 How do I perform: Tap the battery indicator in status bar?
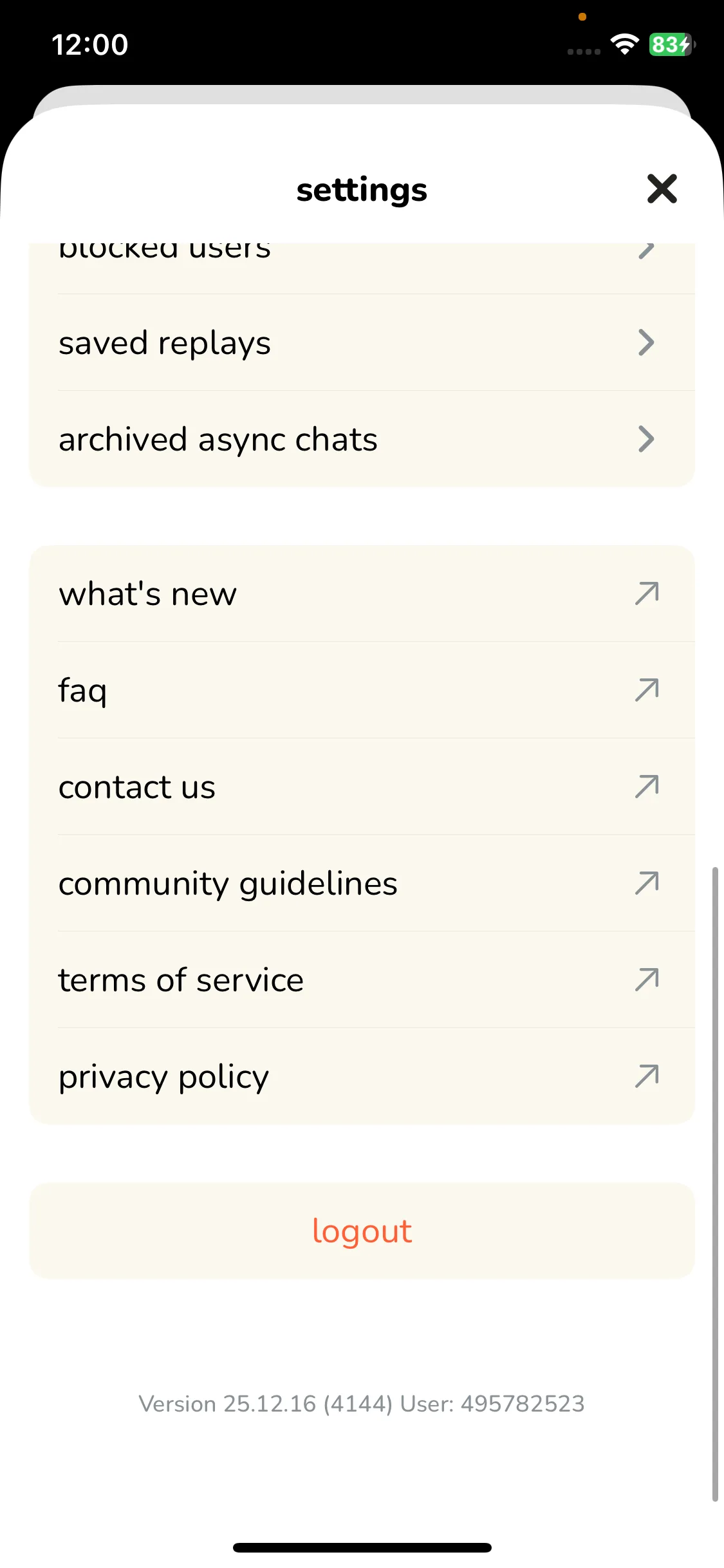[x=671, y=44]
